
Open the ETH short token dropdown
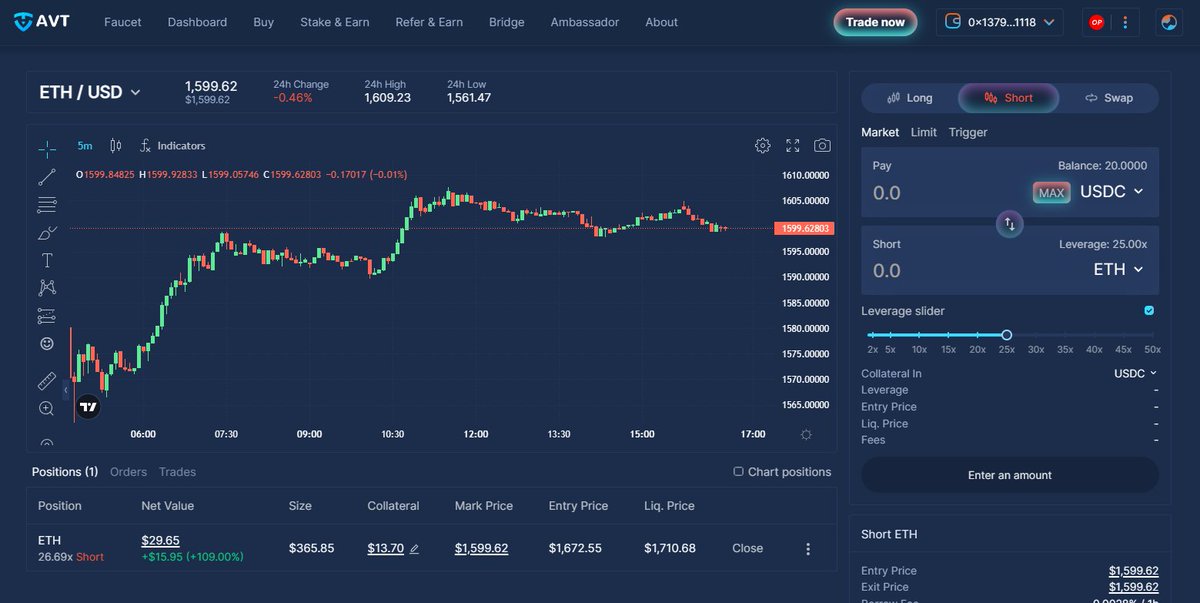[x=1119, y=269]
